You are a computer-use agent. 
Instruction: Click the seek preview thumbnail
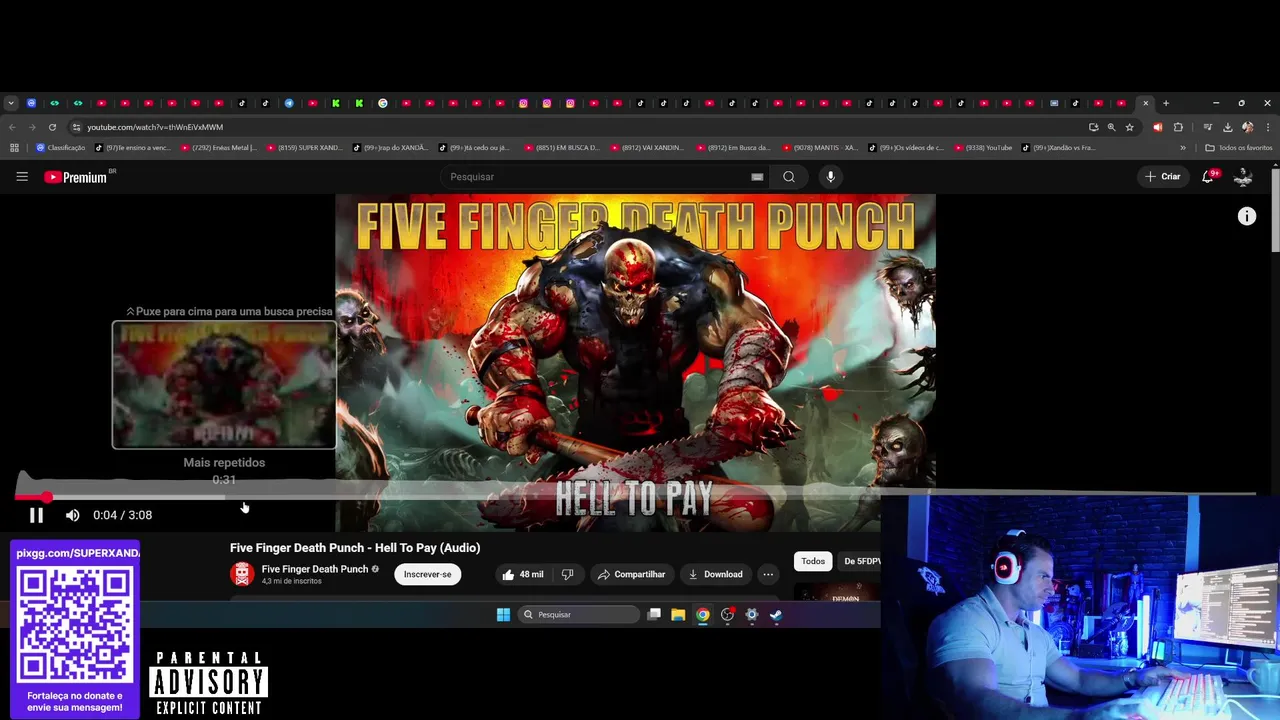coord(224,385)
